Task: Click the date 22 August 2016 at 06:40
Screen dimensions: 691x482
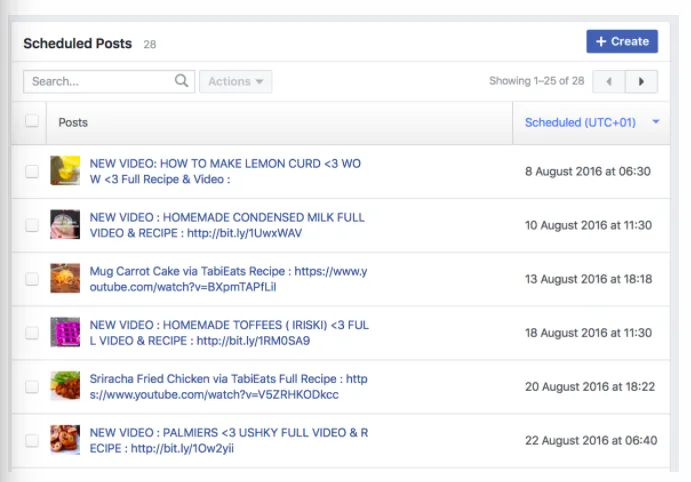Action: click(591, 440)
